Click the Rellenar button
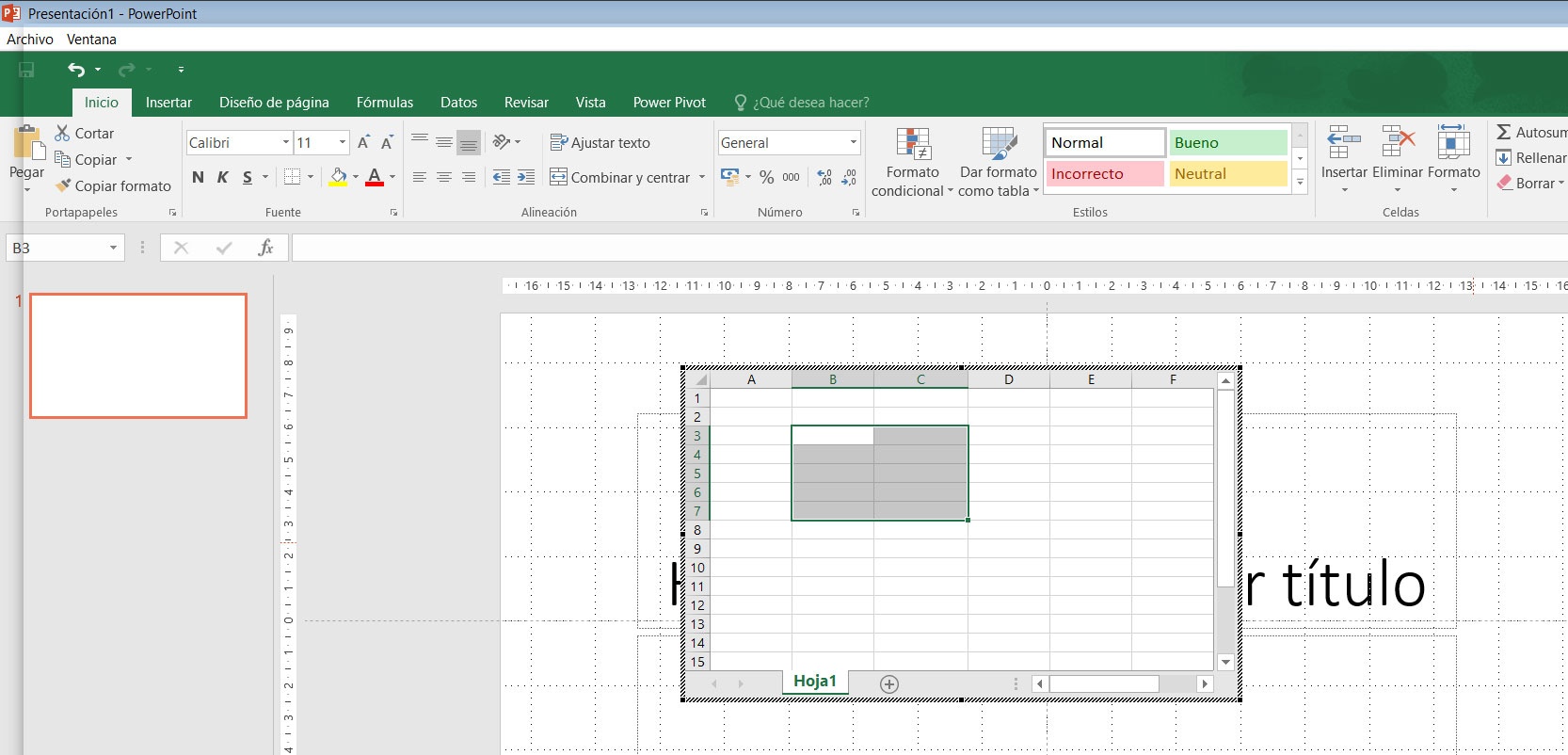The image size is (1568, 755). (1531, 158)
